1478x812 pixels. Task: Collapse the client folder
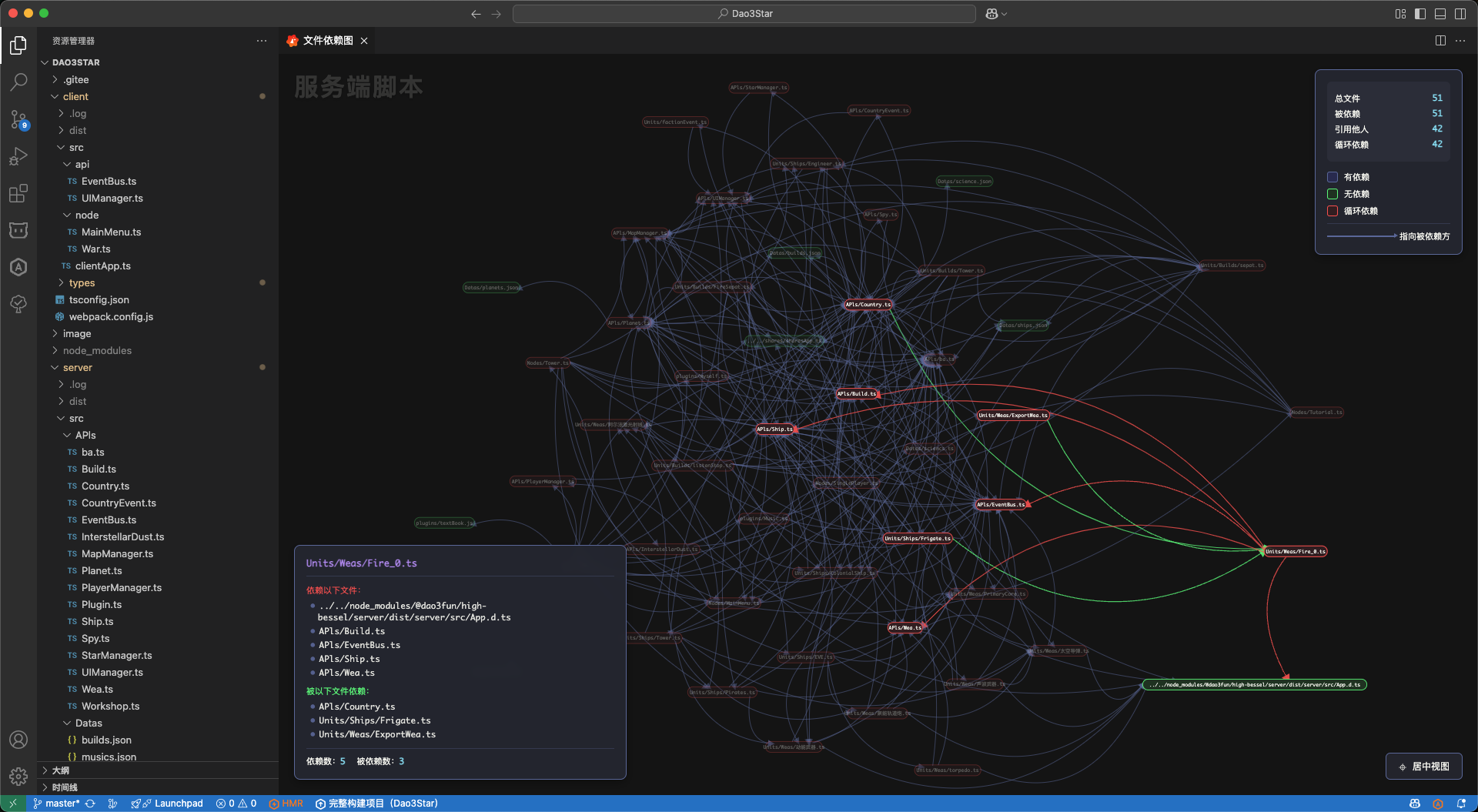click(x=75, y=97)
